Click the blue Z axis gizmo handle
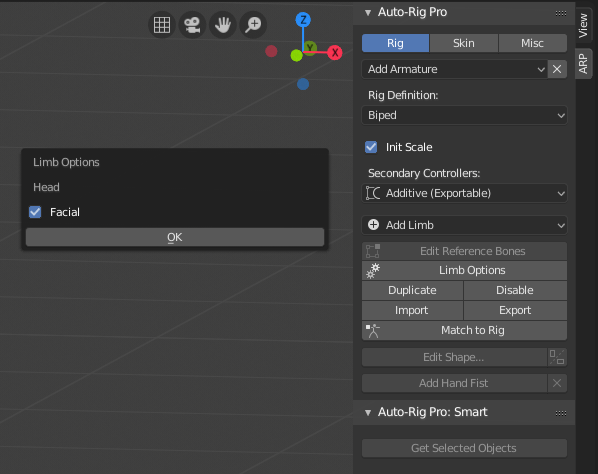This screenshot has width=598, height=474. (x=303, y=20)
